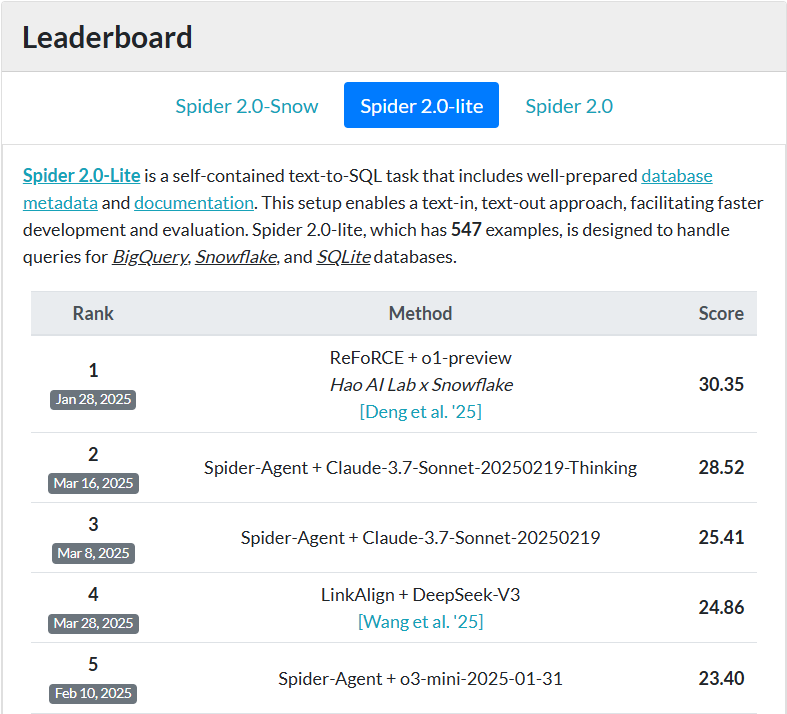787x714 pixels.
Task: Click the Rank column header
Action: tap(93, 313)
